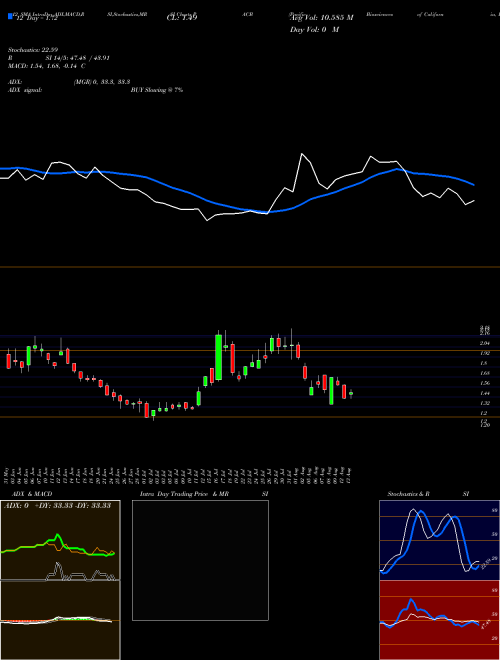Click the 'Day Vol: 0 M' readout

[314, 30]
